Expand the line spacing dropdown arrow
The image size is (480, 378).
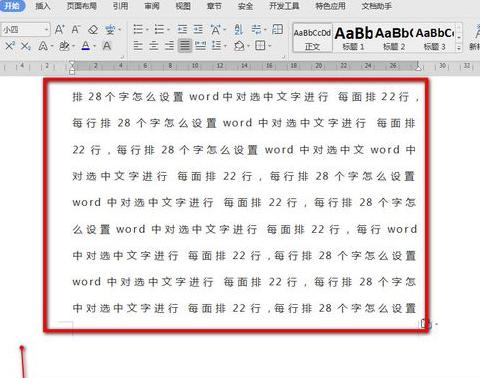click(225, 46)
